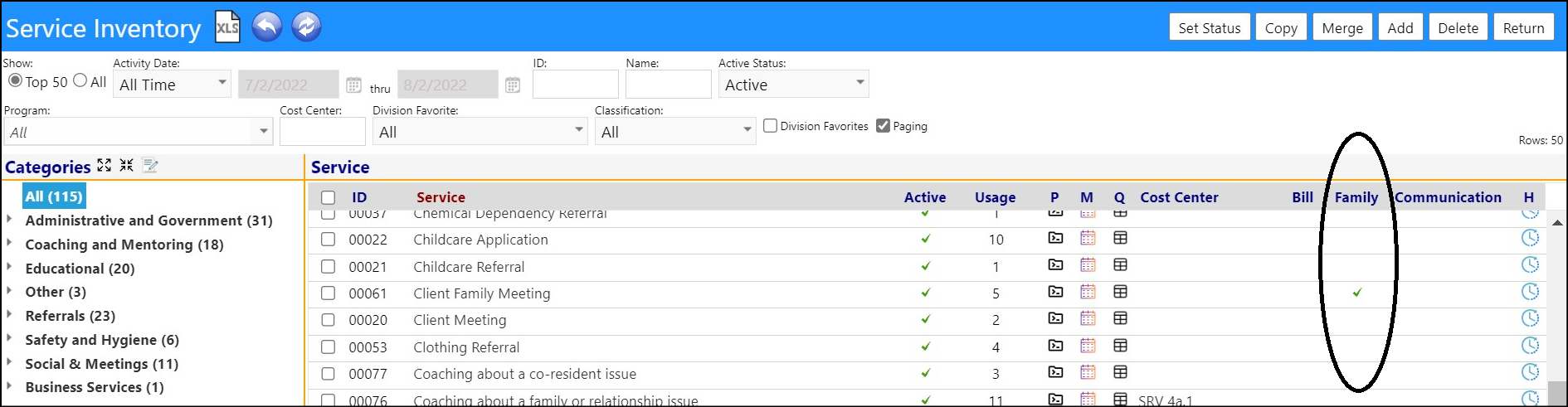Screen dimensions: 1568x407
Task: Open Q grid icon for Client Family Meeting
Action: tap(1120, 292)
